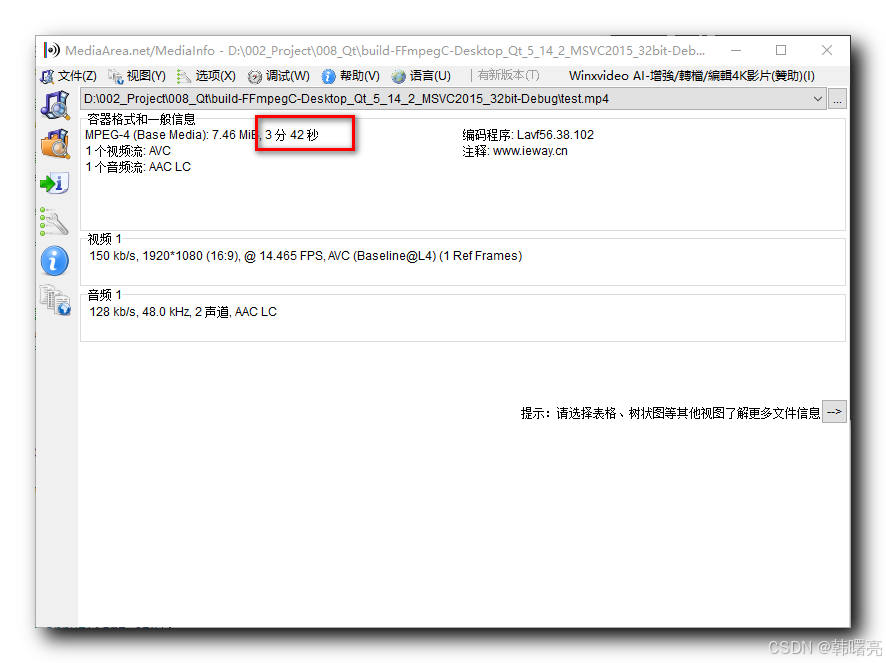
Task: Click the text '1 个视频流: AVC'
Action: pos(128,151)
